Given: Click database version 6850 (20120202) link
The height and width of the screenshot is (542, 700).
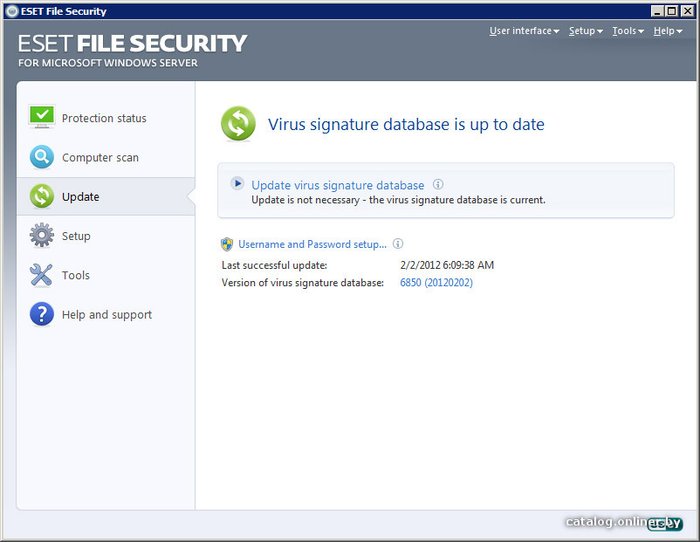Looking at the screenshot, I should point(436,283).
